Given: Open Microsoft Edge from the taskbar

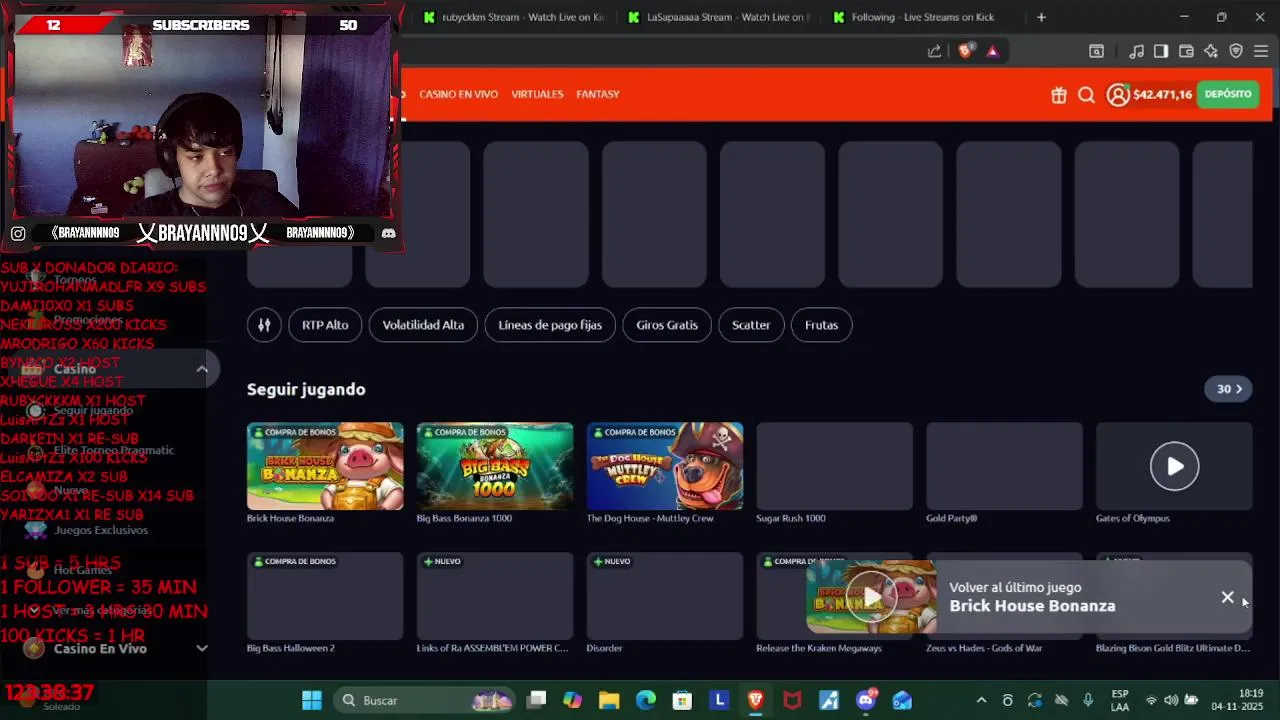Looking at the screenshot, I should [645, 700].
